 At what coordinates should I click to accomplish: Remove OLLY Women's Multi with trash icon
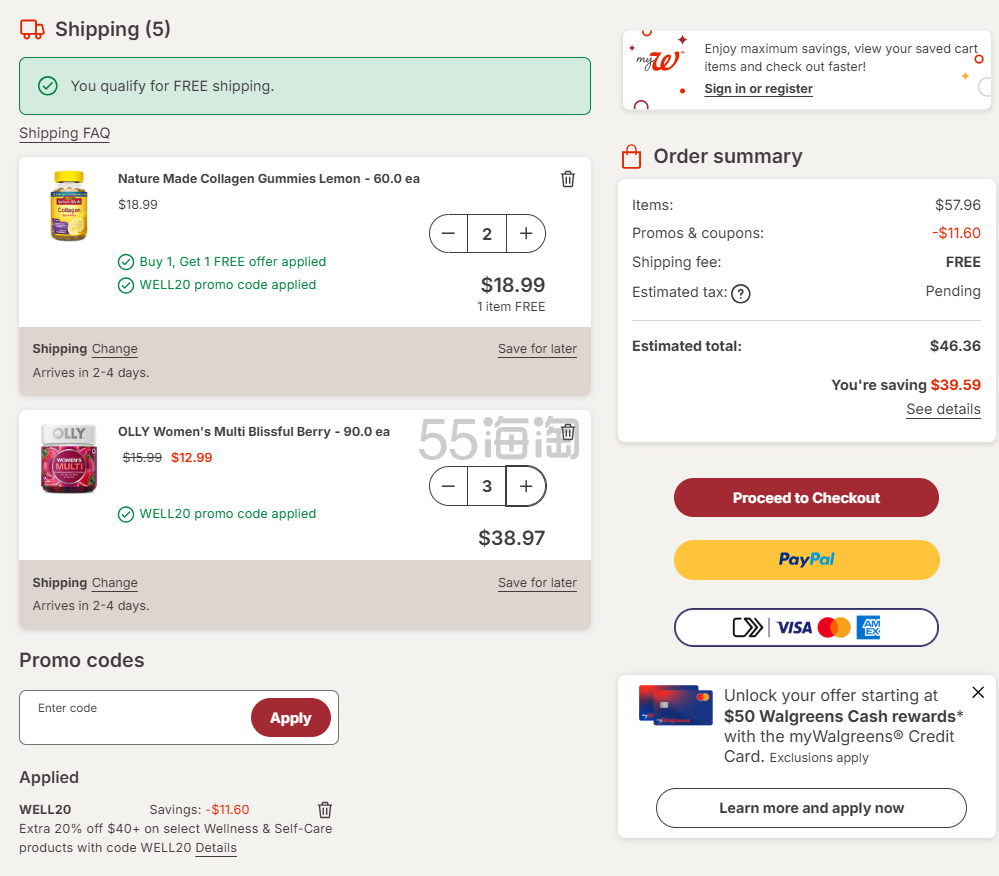click(568, 432)
